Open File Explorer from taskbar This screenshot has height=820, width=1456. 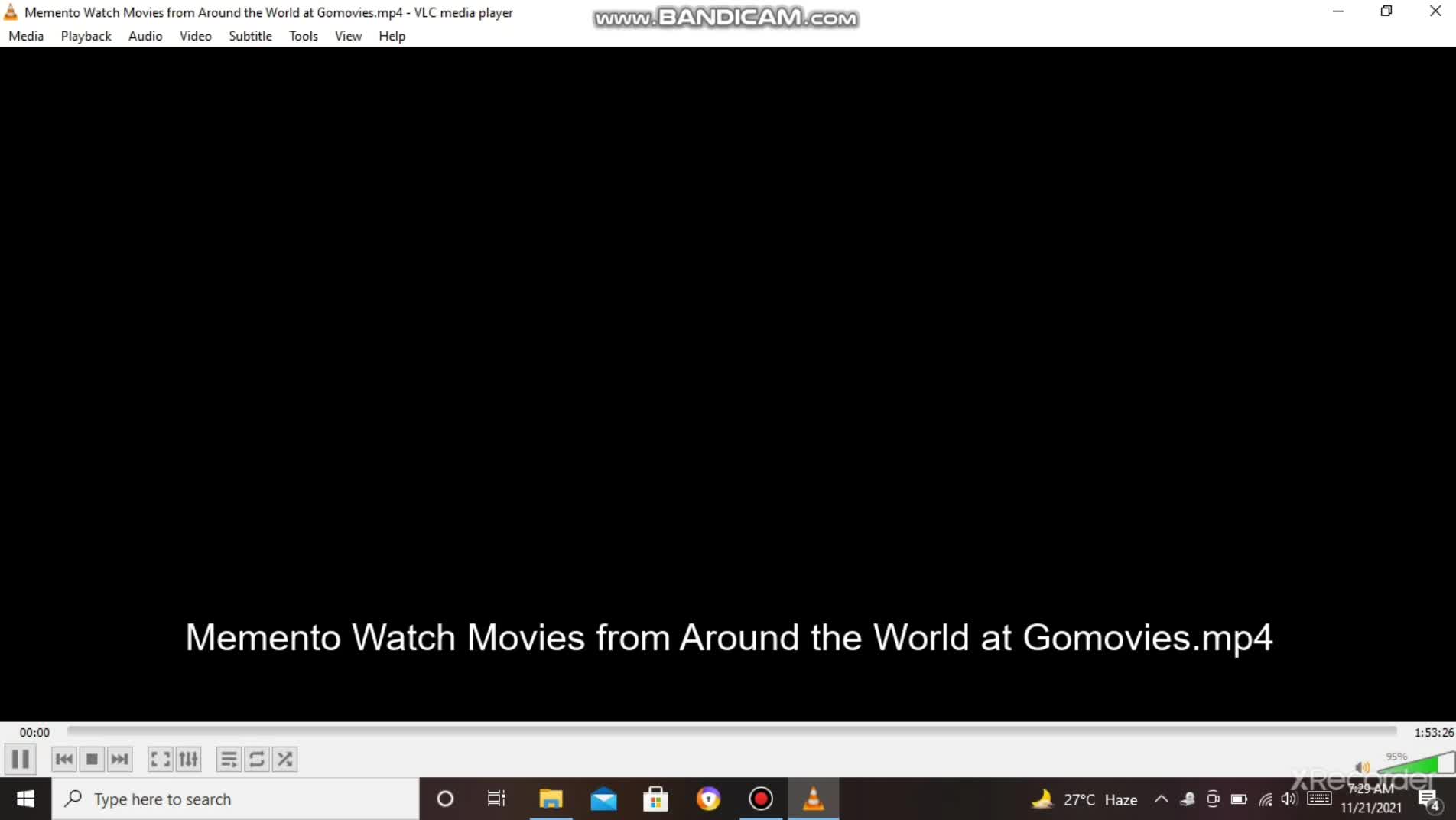click(551, 799)
